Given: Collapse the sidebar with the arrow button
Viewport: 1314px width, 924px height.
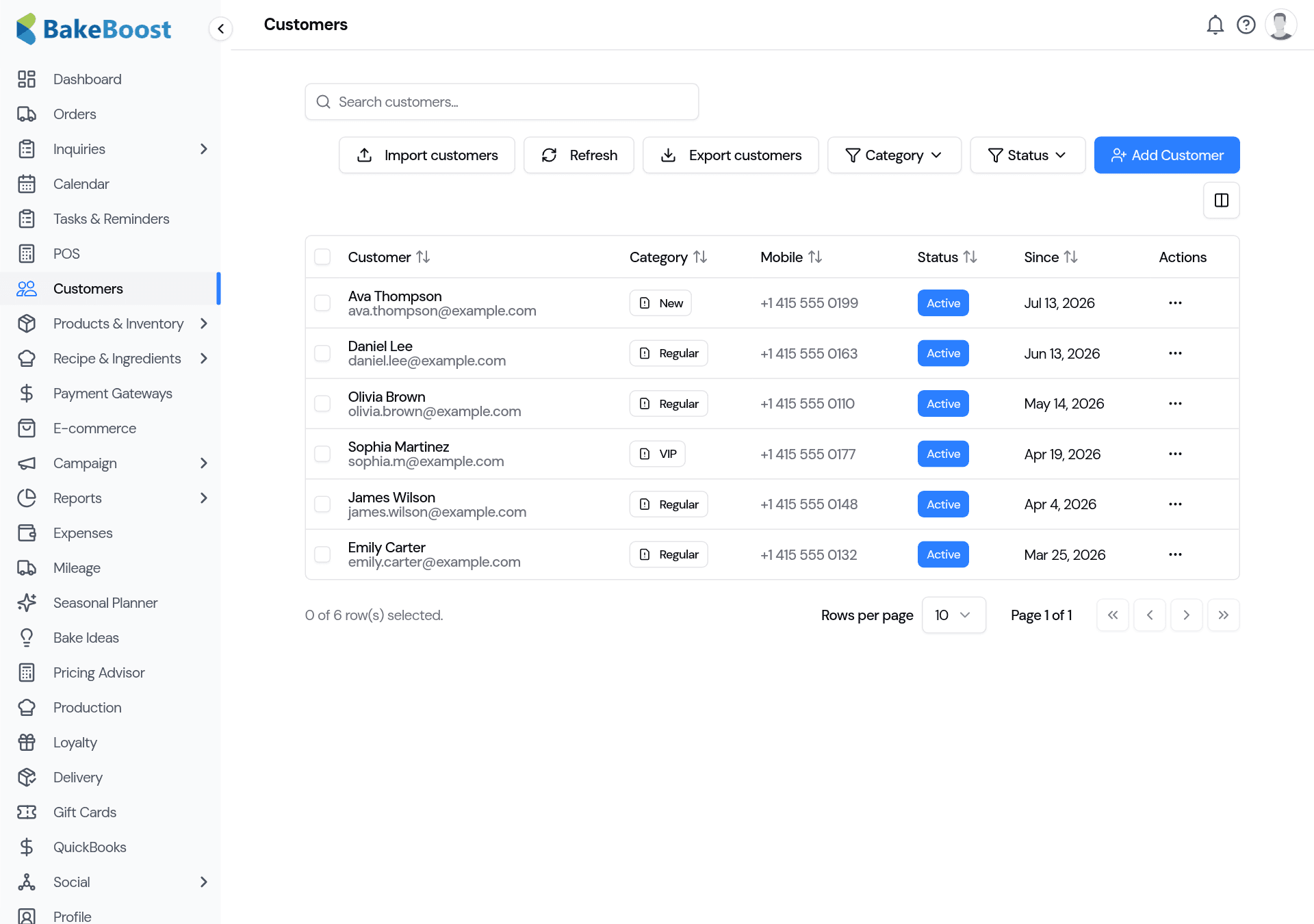Looking at the screenshot, I should (220, 29).
